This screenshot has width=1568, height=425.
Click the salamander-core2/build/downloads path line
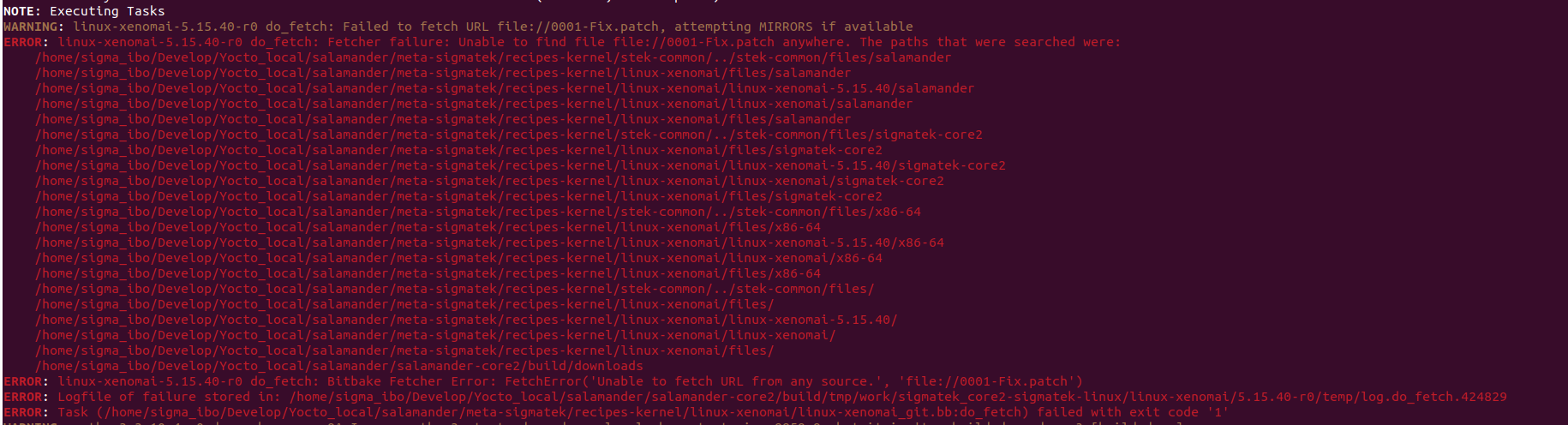(x=338, y=366)
